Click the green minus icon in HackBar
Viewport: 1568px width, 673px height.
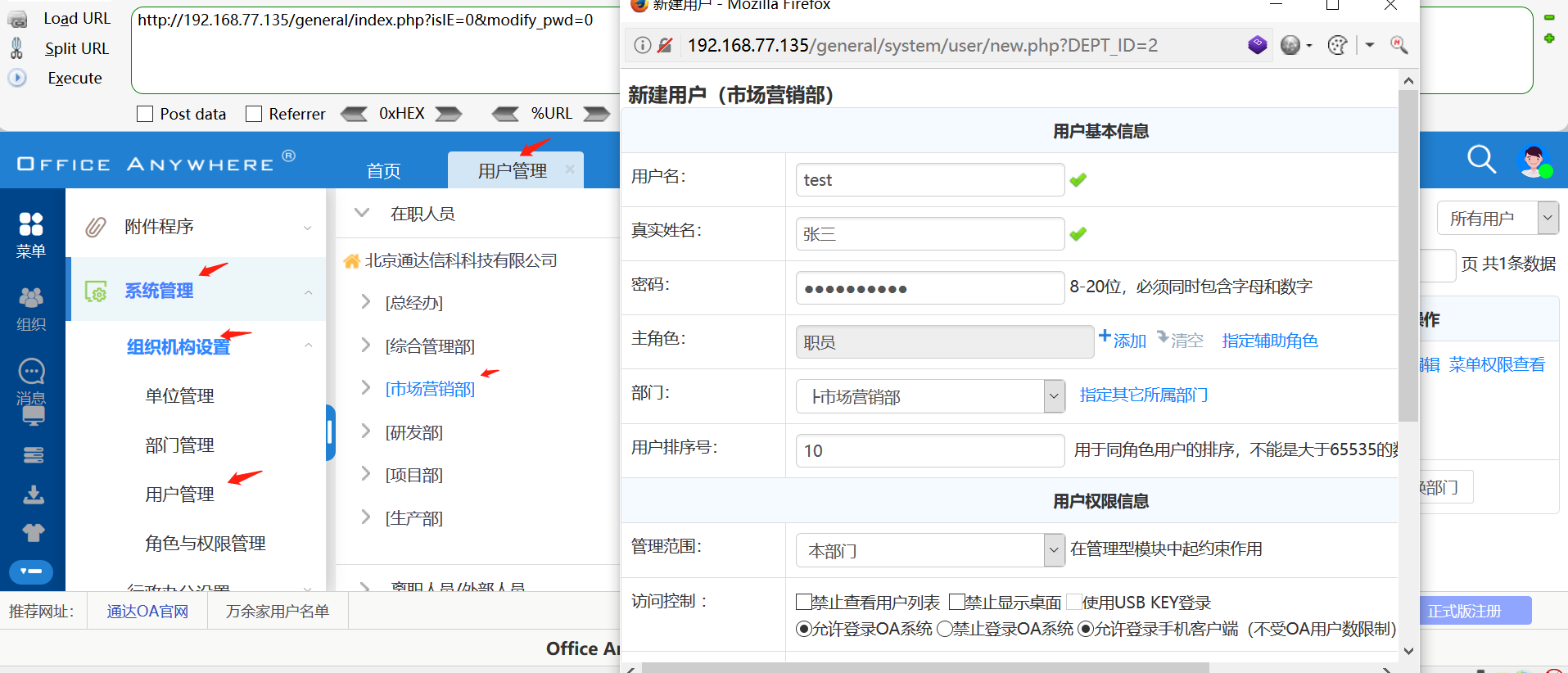click(x=1549, y=17)
